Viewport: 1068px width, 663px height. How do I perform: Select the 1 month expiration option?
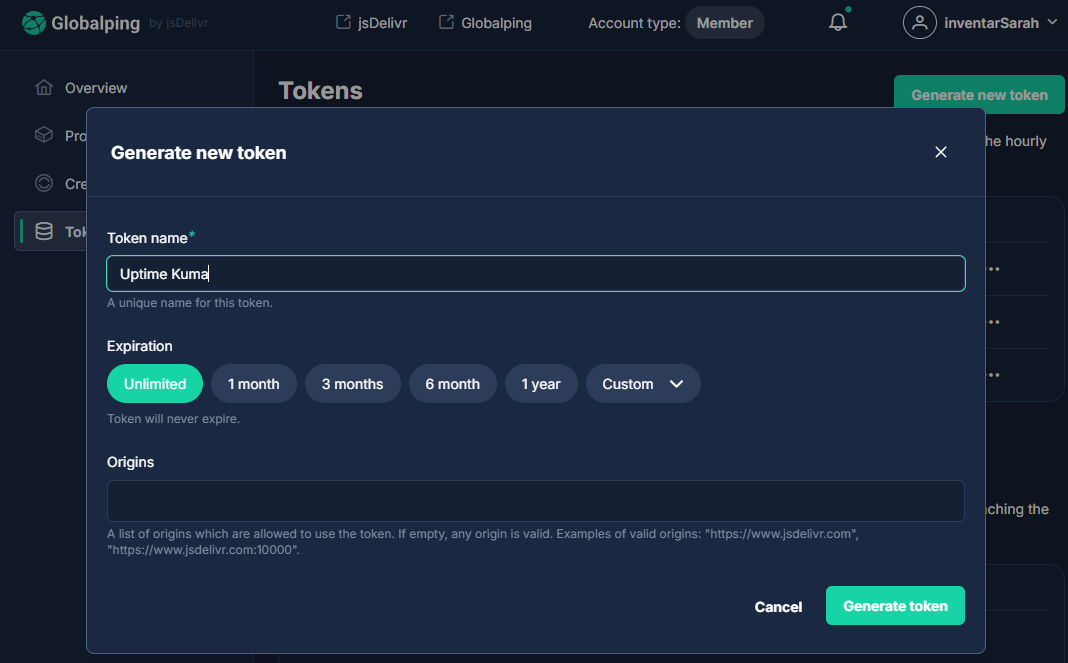(253, 383)
